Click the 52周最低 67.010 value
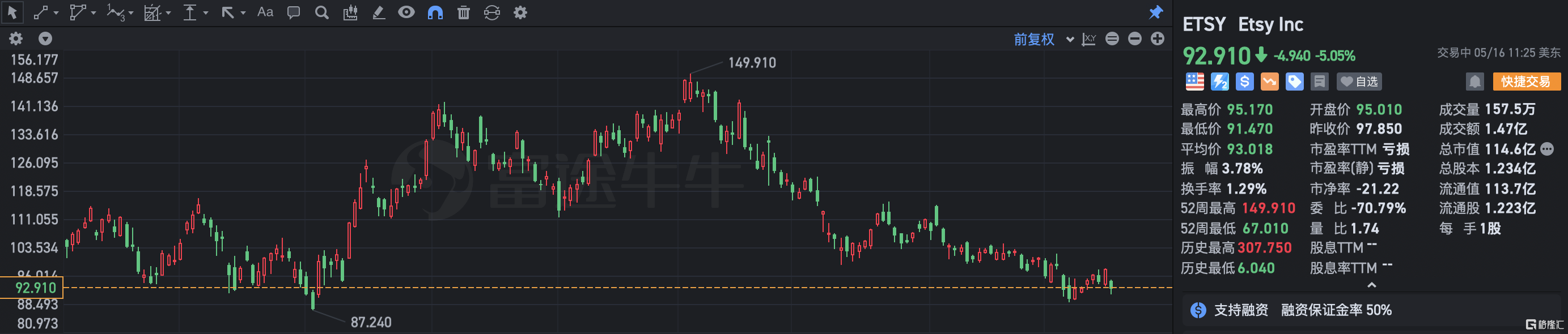Viewport: 1568px width, 334px height. [x=1265, y=228]
